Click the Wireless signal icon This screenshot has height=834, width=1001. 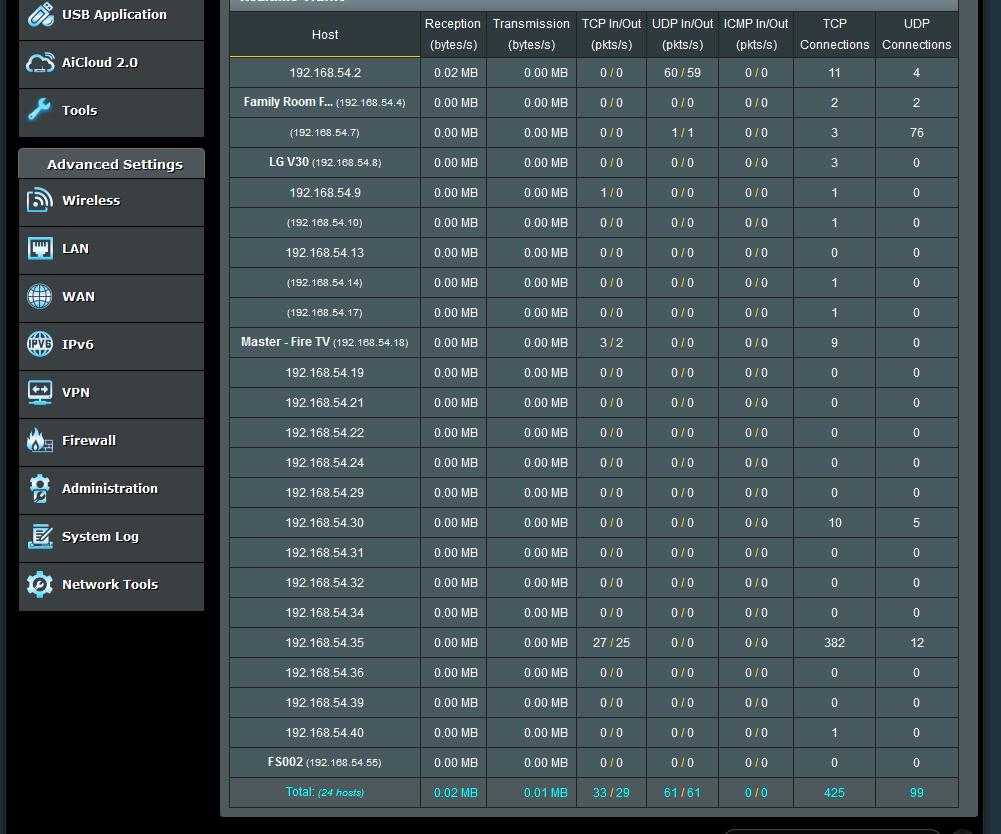[40, 200]
